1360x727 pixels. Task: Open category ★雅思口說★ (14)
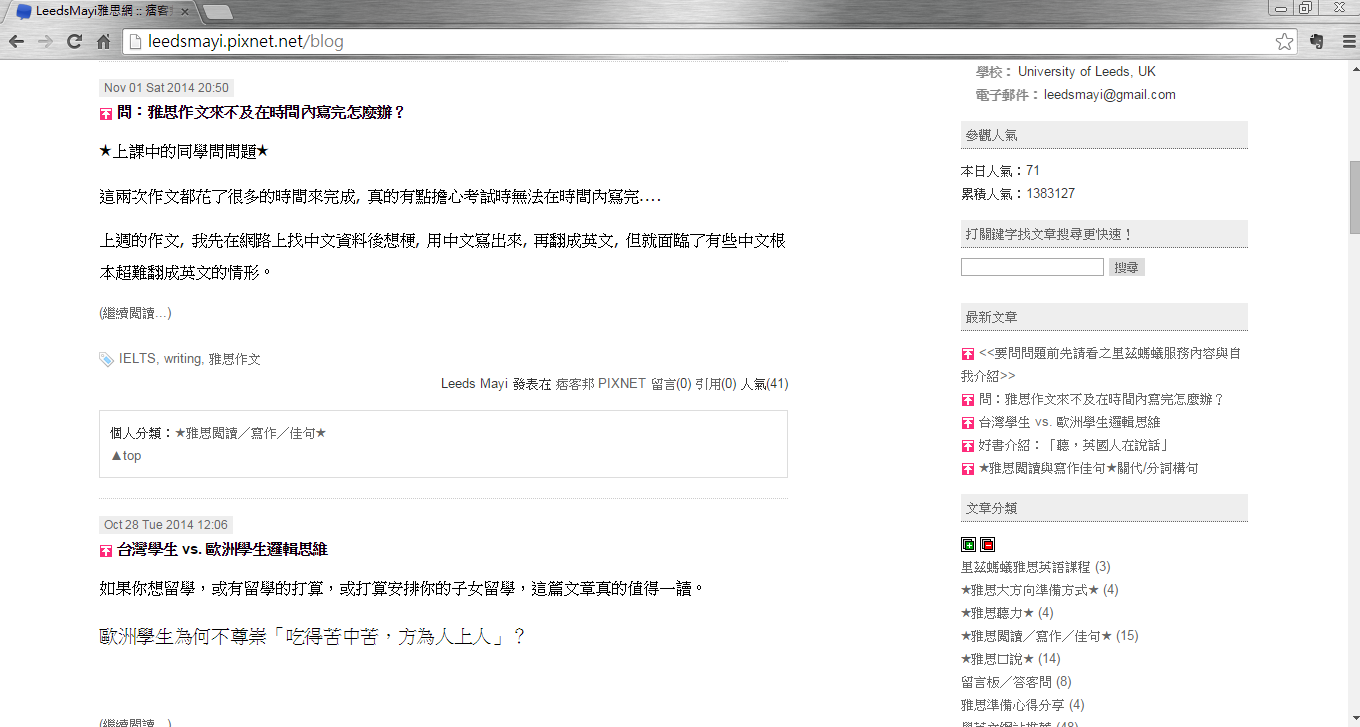pos(1010,659)
